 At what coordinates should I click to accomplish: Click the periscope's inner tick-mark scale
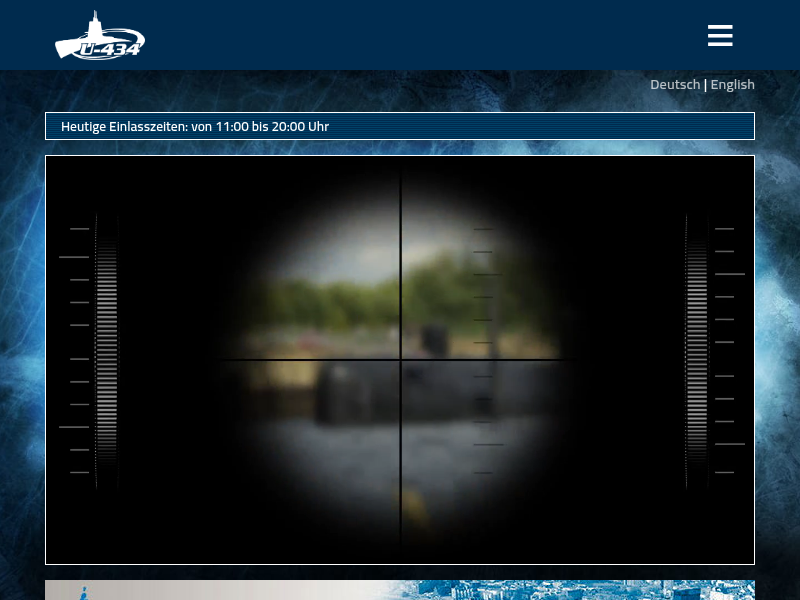coord(486,350)
